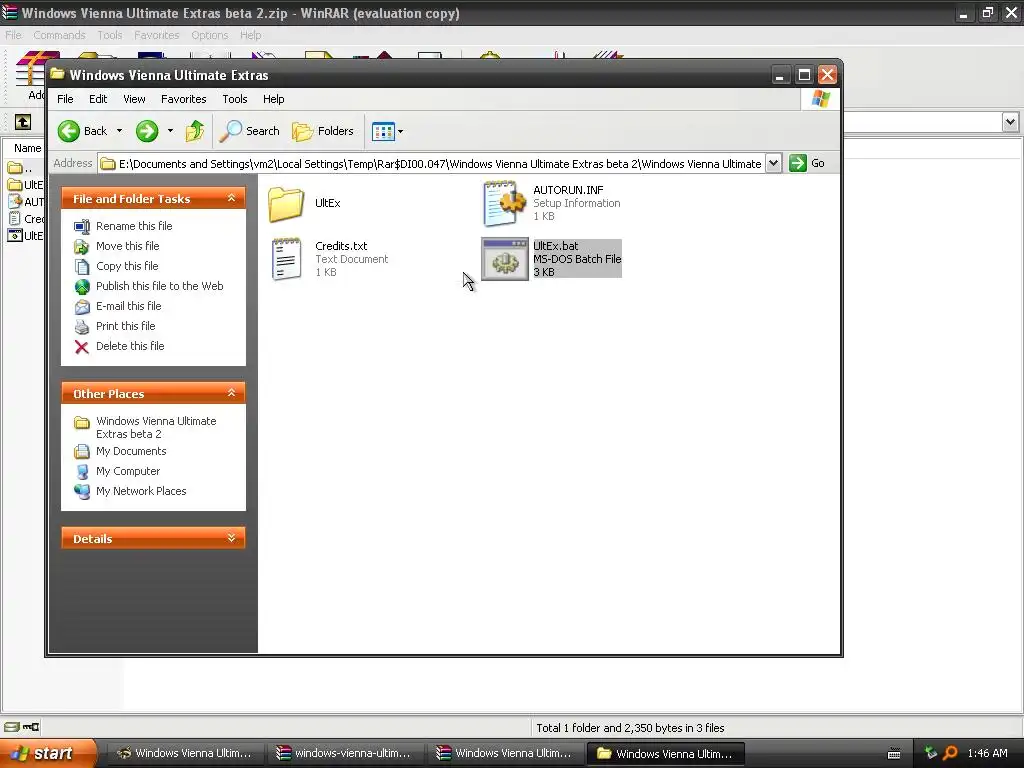
Task: Click the Windows flag logo
Action: coord(820,99)
